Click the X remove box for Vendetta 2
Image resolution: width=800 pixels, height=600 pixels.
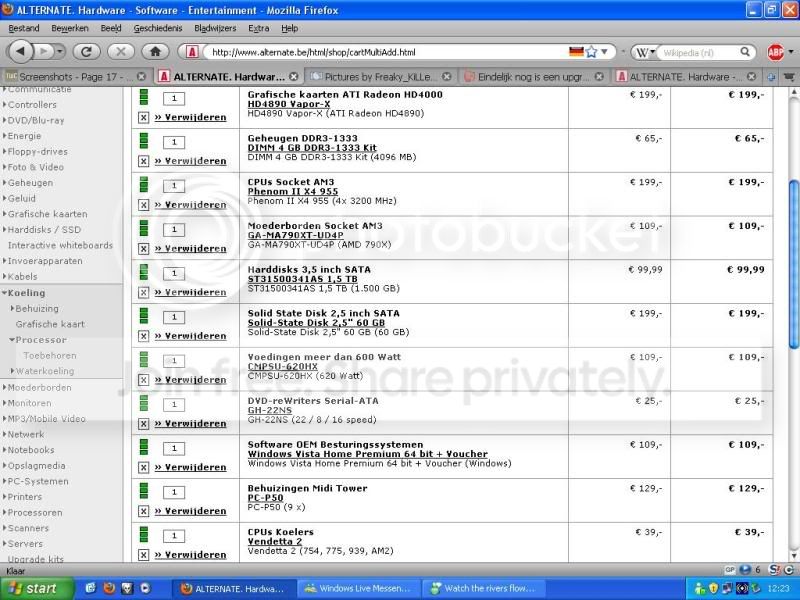[143, 555]
